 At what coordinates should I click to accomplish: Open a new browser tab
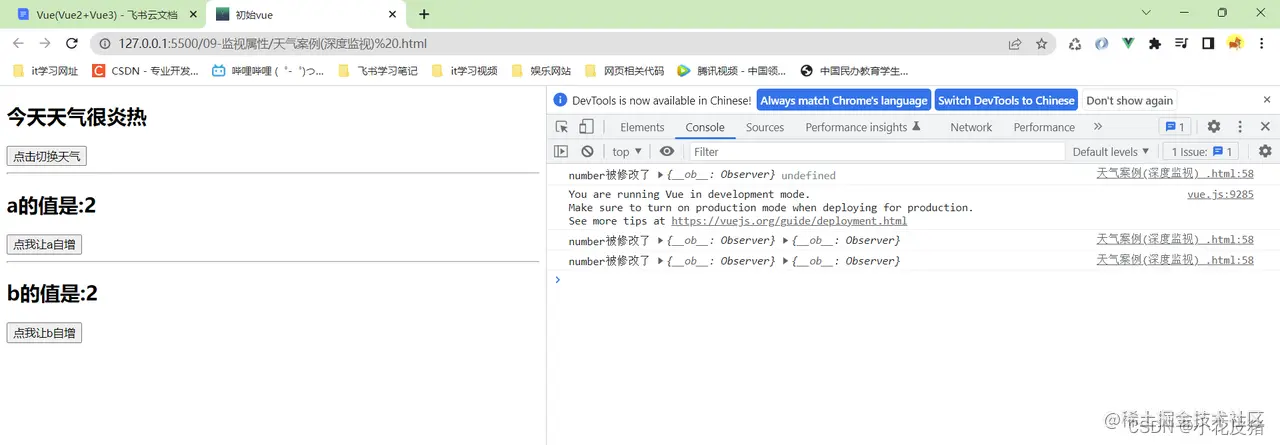[x=424, y=14]
